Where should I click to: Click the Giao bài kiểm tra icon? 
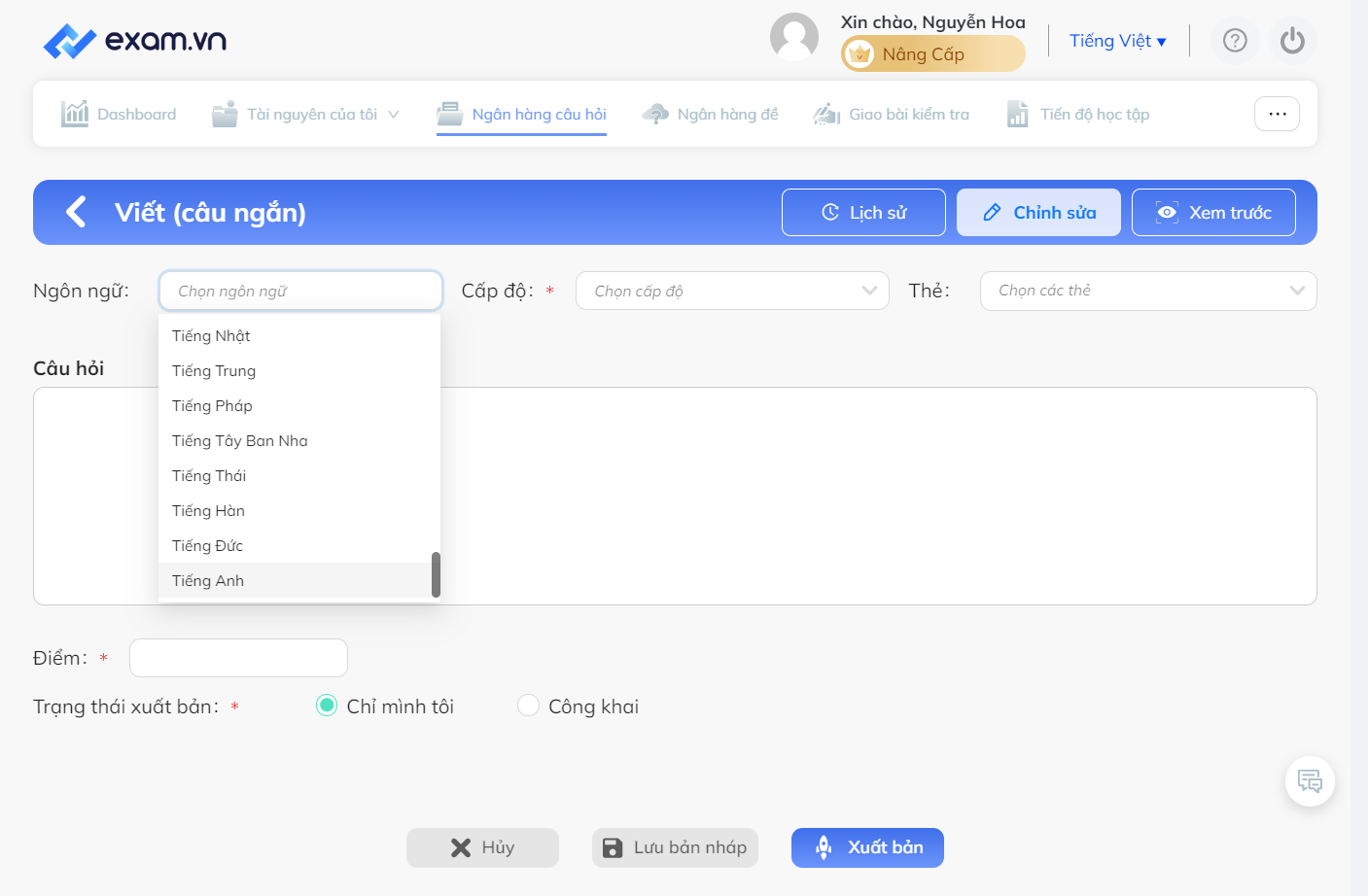(826, 114)
